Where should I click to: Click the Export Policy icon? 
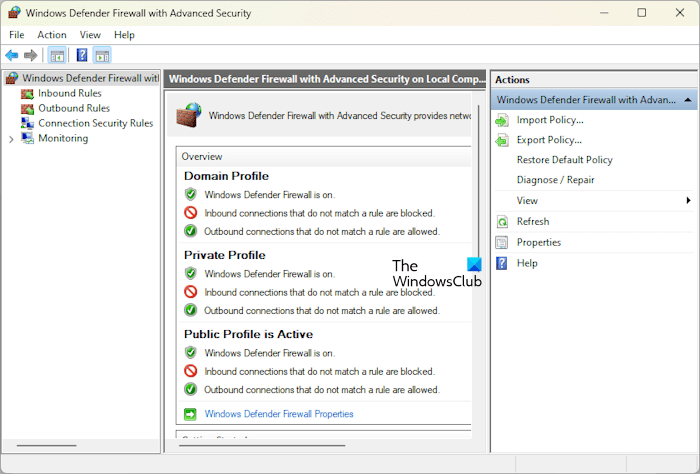[x=502, y=140]
